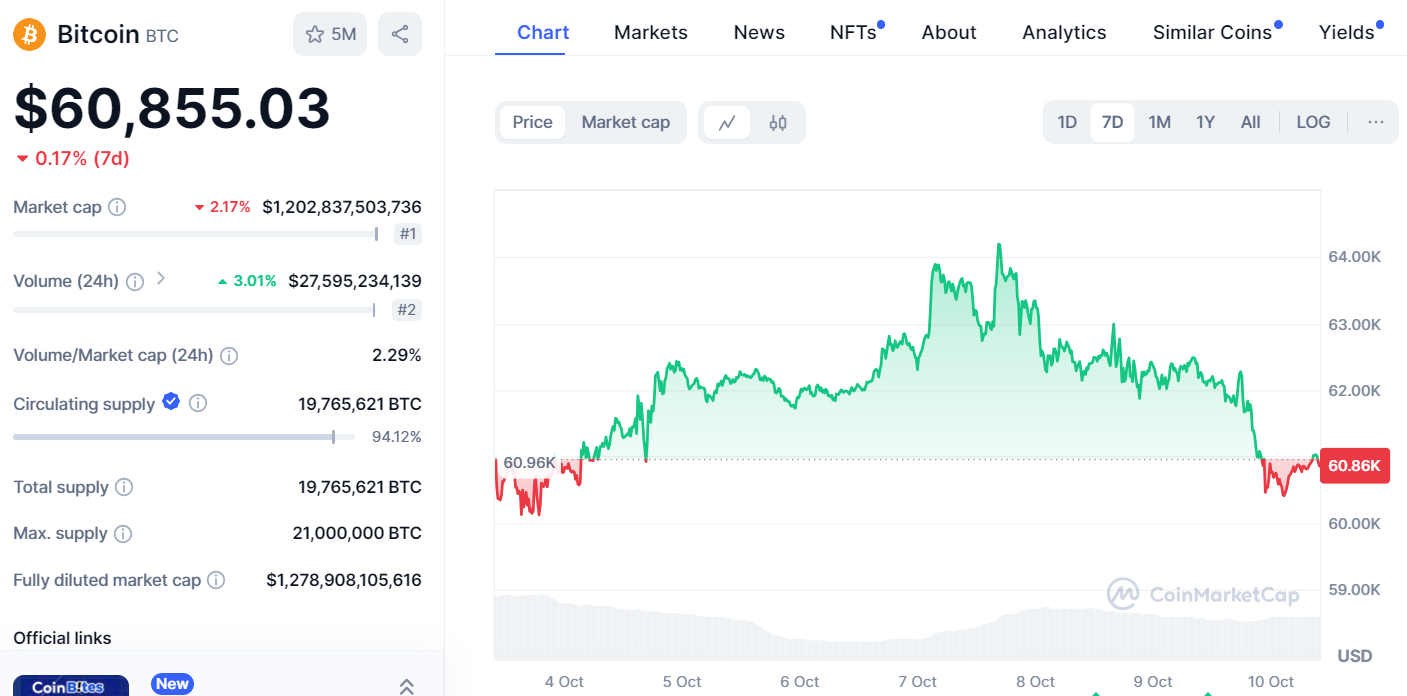Click the volume value $27,595,234,139
1407x696 pixels.
tap(355, 281)
